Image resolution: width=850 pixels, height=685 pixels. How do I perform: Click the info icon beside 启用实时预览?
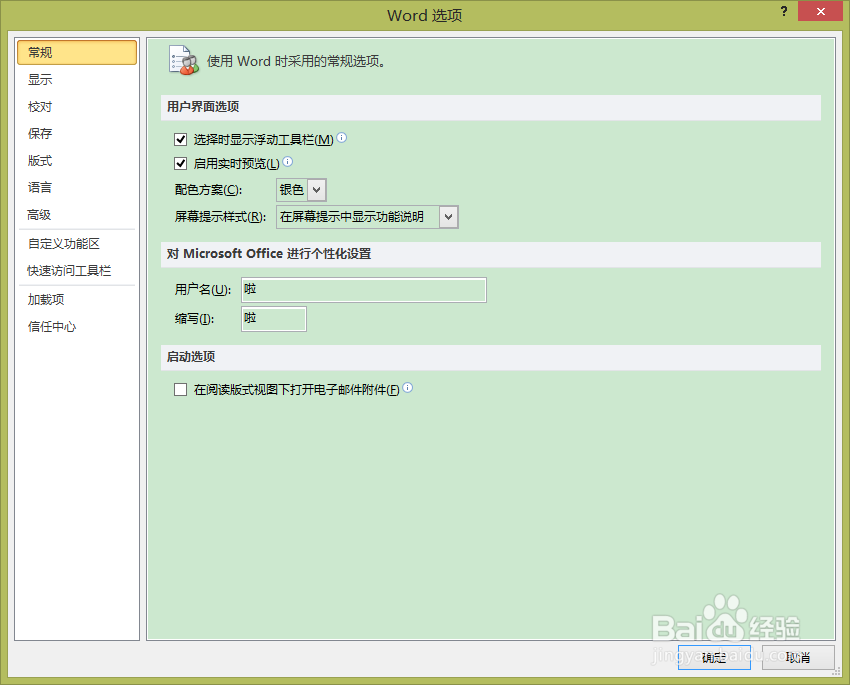[x=287, y=162]
